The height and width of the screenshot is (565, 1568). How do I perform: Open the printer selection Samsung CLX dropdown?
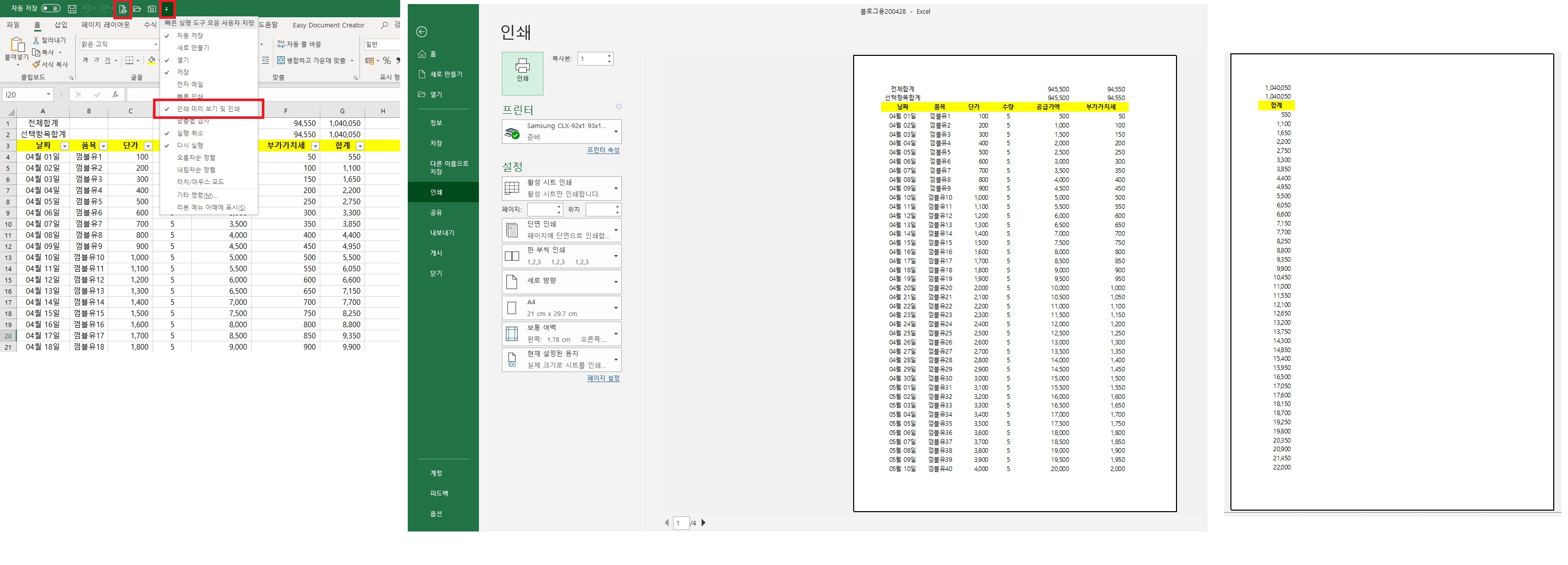point(561,132)
